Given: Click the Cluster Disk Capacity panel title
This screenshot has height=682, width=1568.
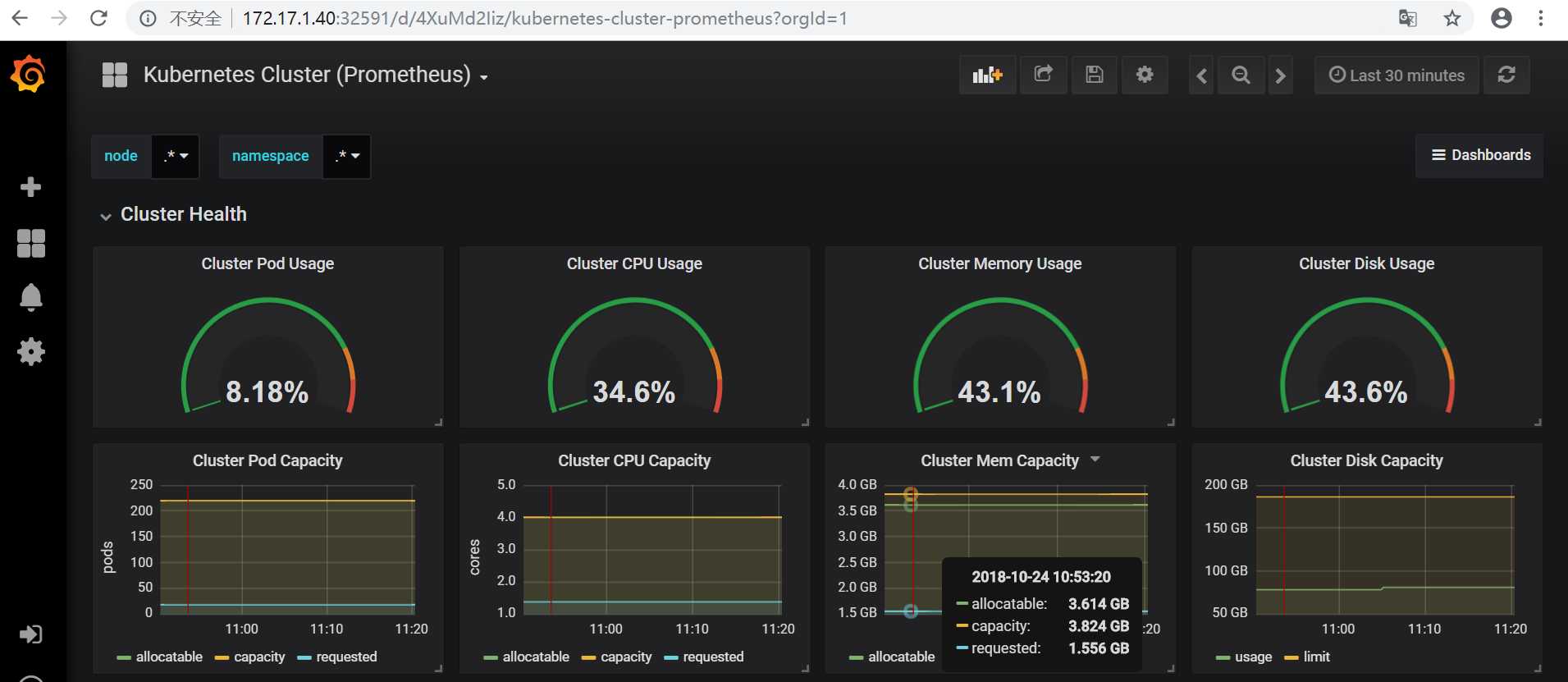Looking at the screenshot, I should point(1366,460).
